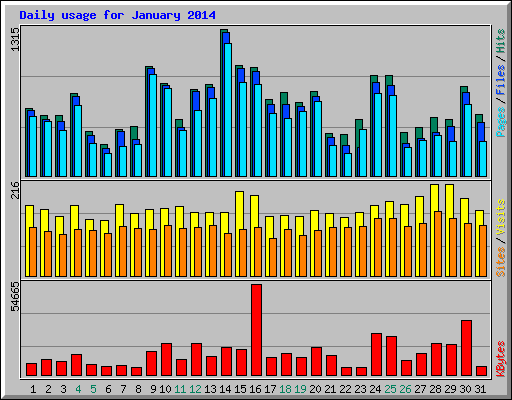Click the 54665 axis value
The width and height of the screenshot is (512, 400).
click(x=15, y=296)
